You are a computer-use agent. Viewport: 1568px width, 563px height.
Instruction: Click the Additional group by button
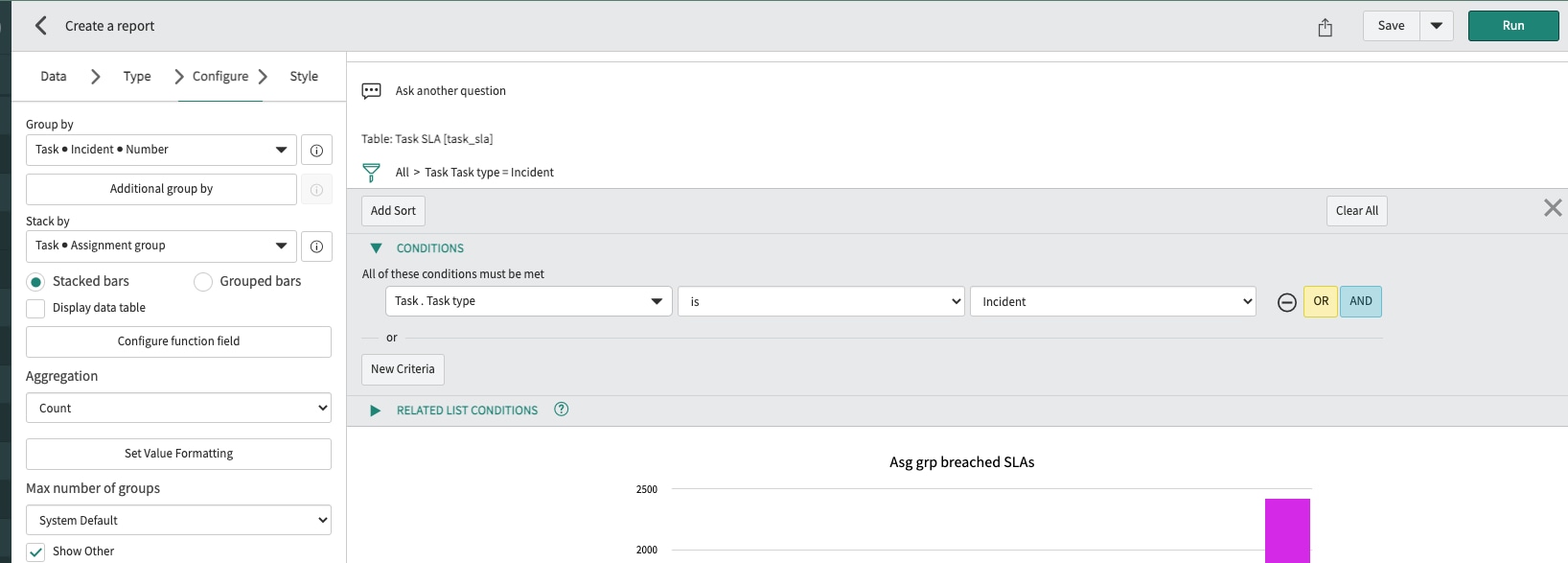(161, 189)
